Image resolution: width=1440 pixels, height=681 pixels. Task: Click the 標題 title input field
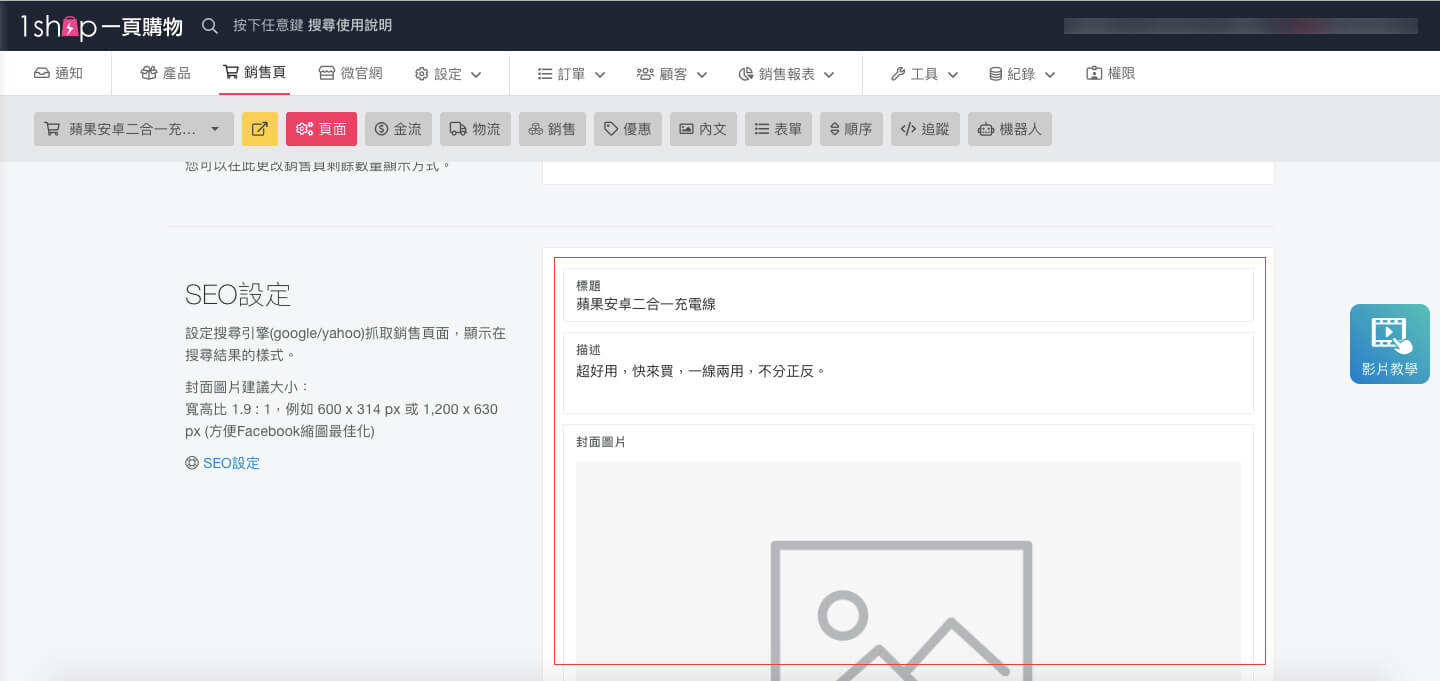tap(908, 295)
